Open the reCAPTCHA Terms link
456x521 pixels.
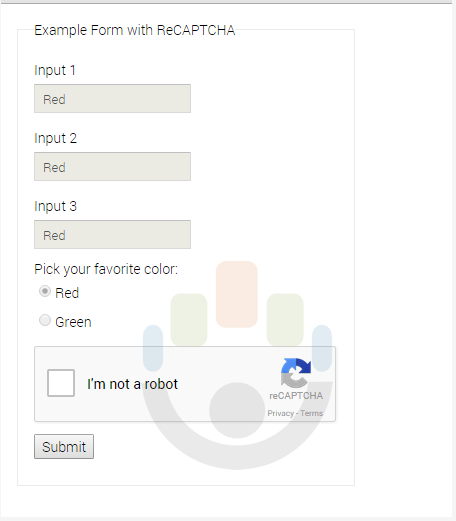pos(311,413)
